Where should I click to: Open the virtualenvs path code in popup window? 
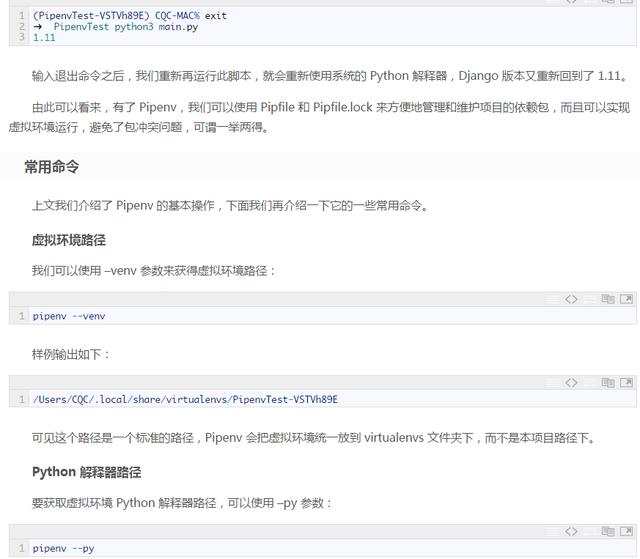626,383
